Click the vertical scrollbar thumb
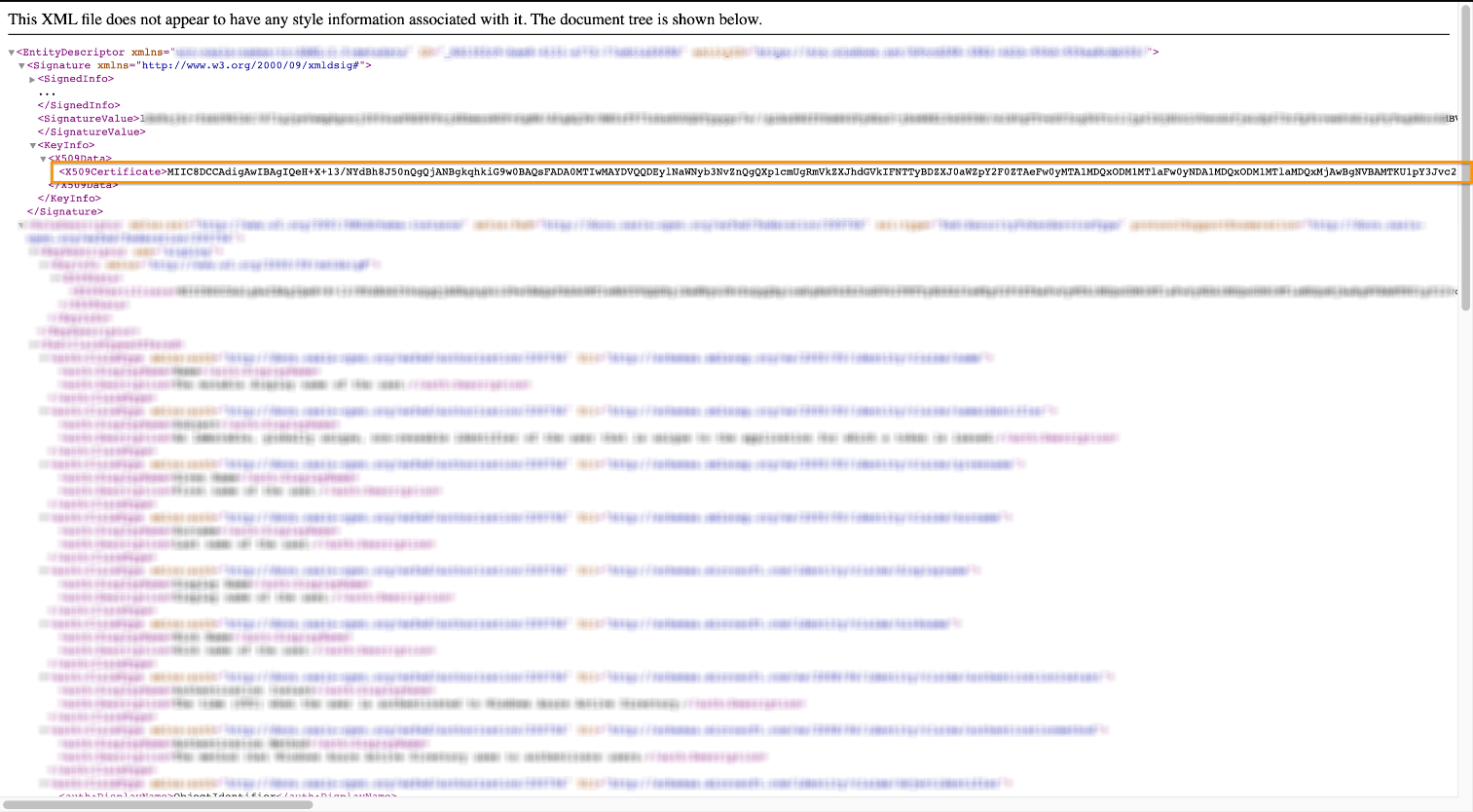This screenshot has height=812, width=1473. click(x=1466, y=158)
